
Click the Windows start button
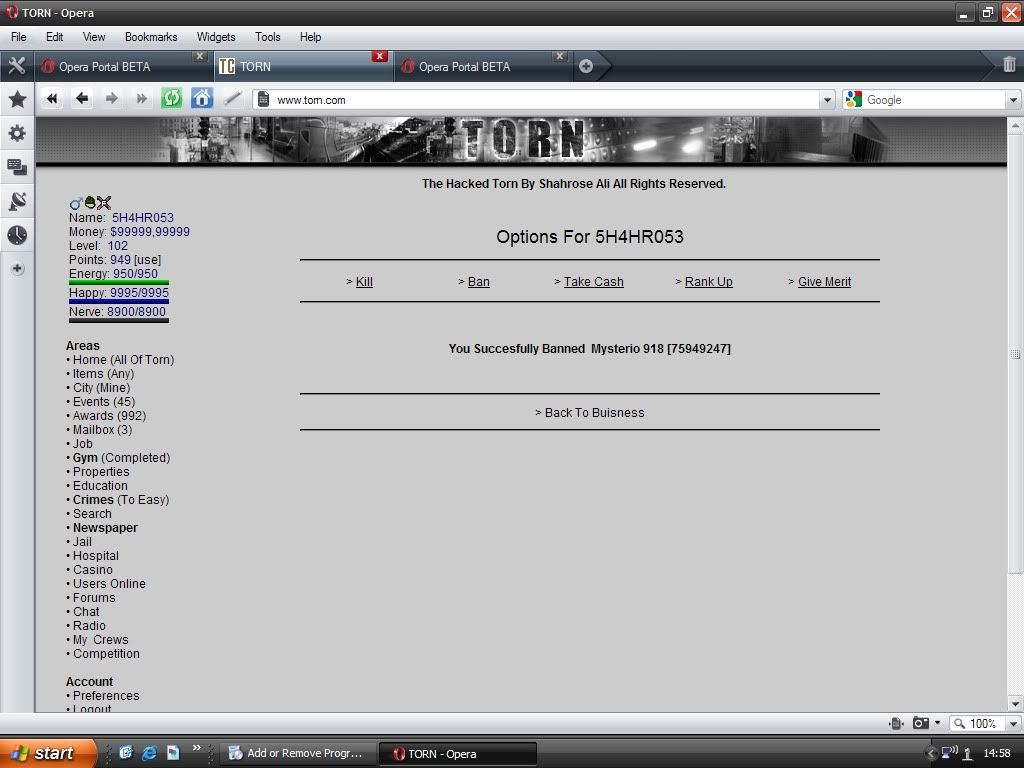(48, 753)
